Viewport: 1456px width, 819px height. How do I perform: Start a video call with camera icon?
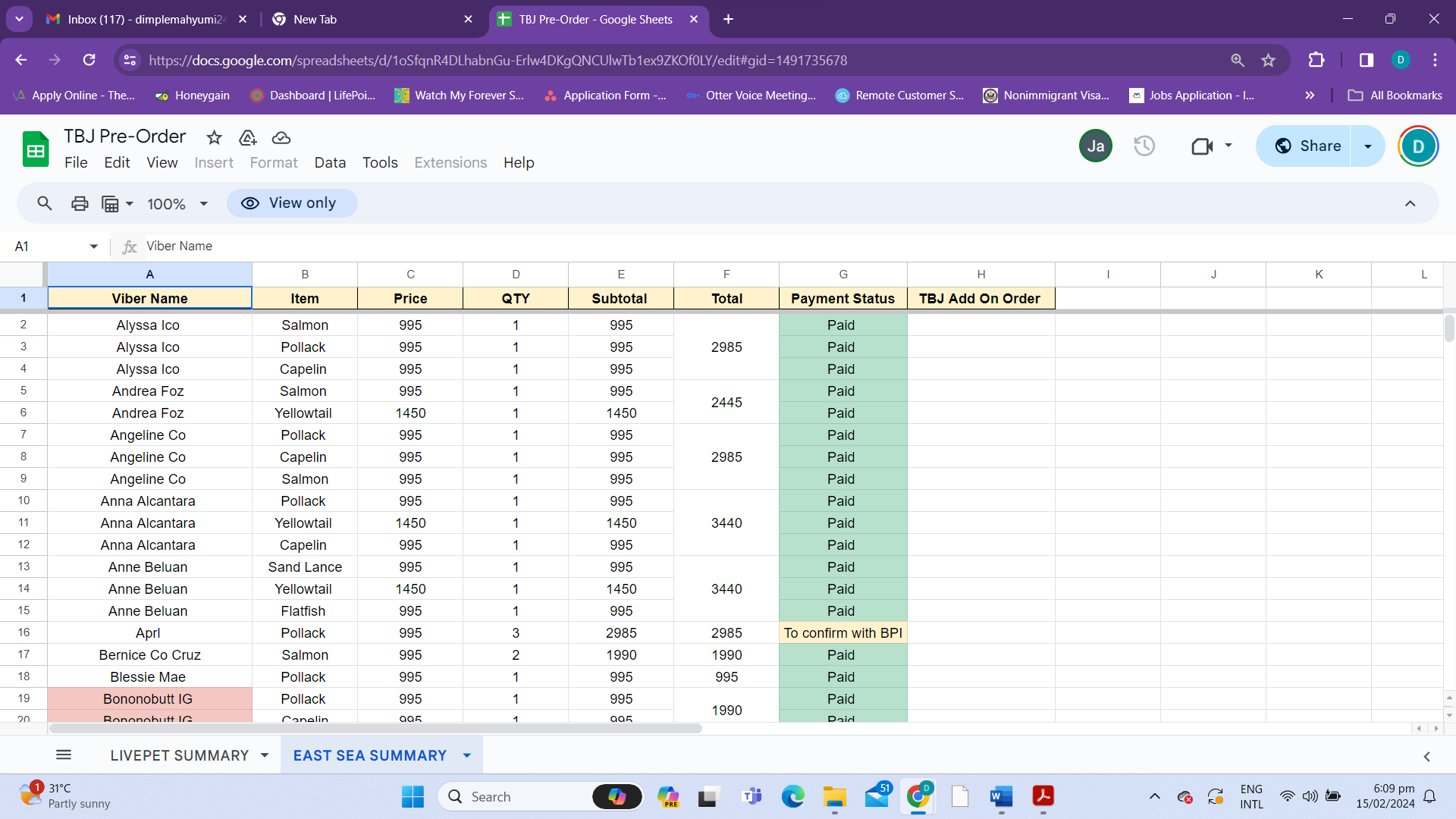(1202, 146)
